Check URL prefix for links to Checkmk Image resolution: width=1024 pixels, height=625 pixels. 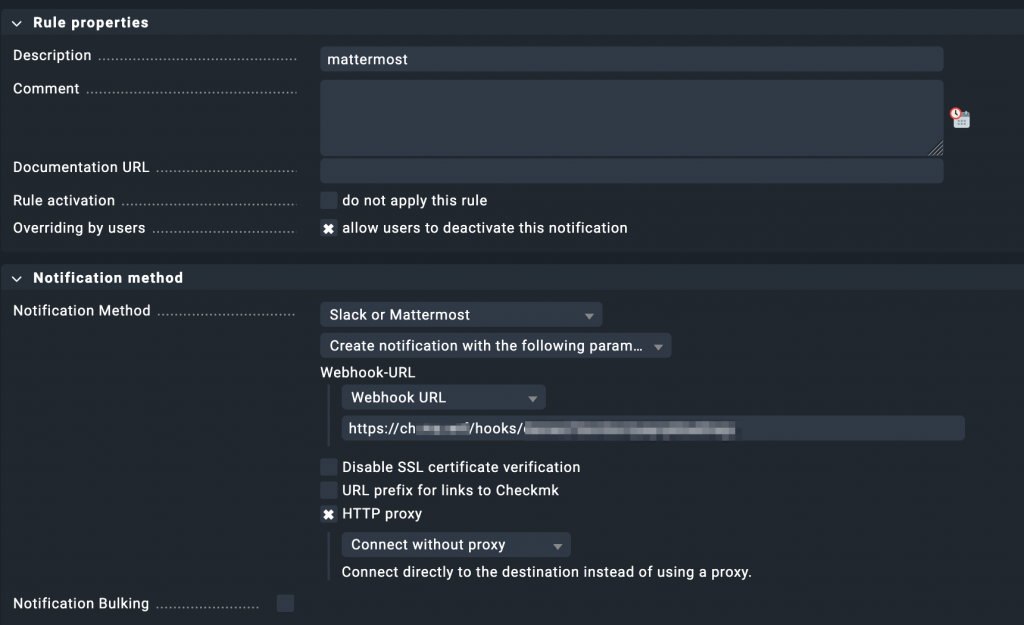click(328, 490)
